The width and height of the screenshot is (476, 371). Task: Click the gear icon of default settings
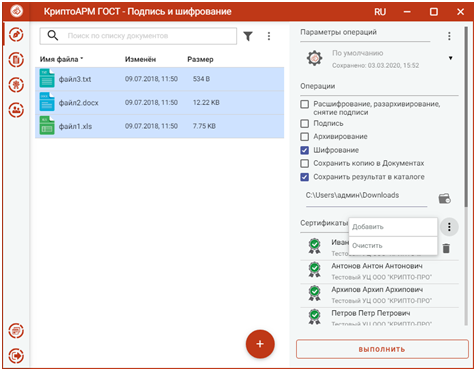tap(314, 58)
